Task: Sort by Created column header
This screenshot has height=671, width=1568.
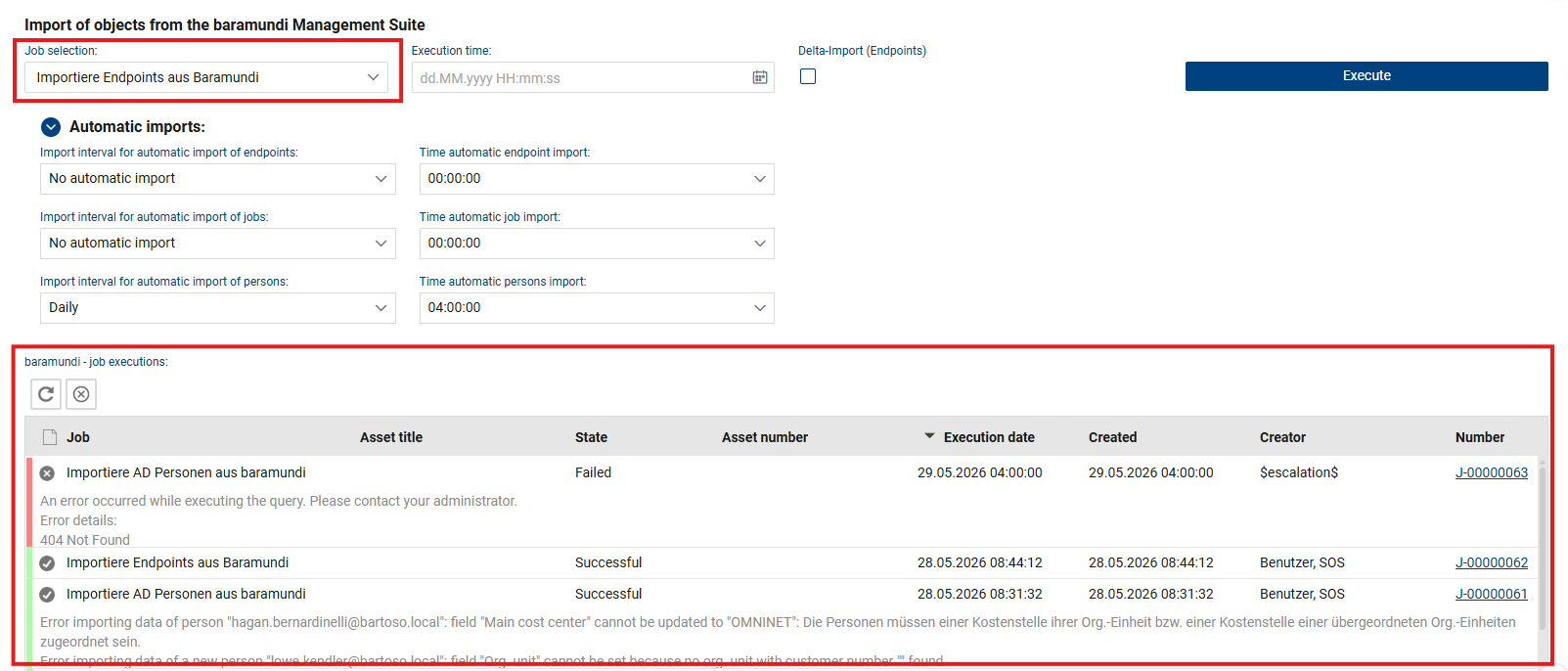Action: click(1113, 437)
